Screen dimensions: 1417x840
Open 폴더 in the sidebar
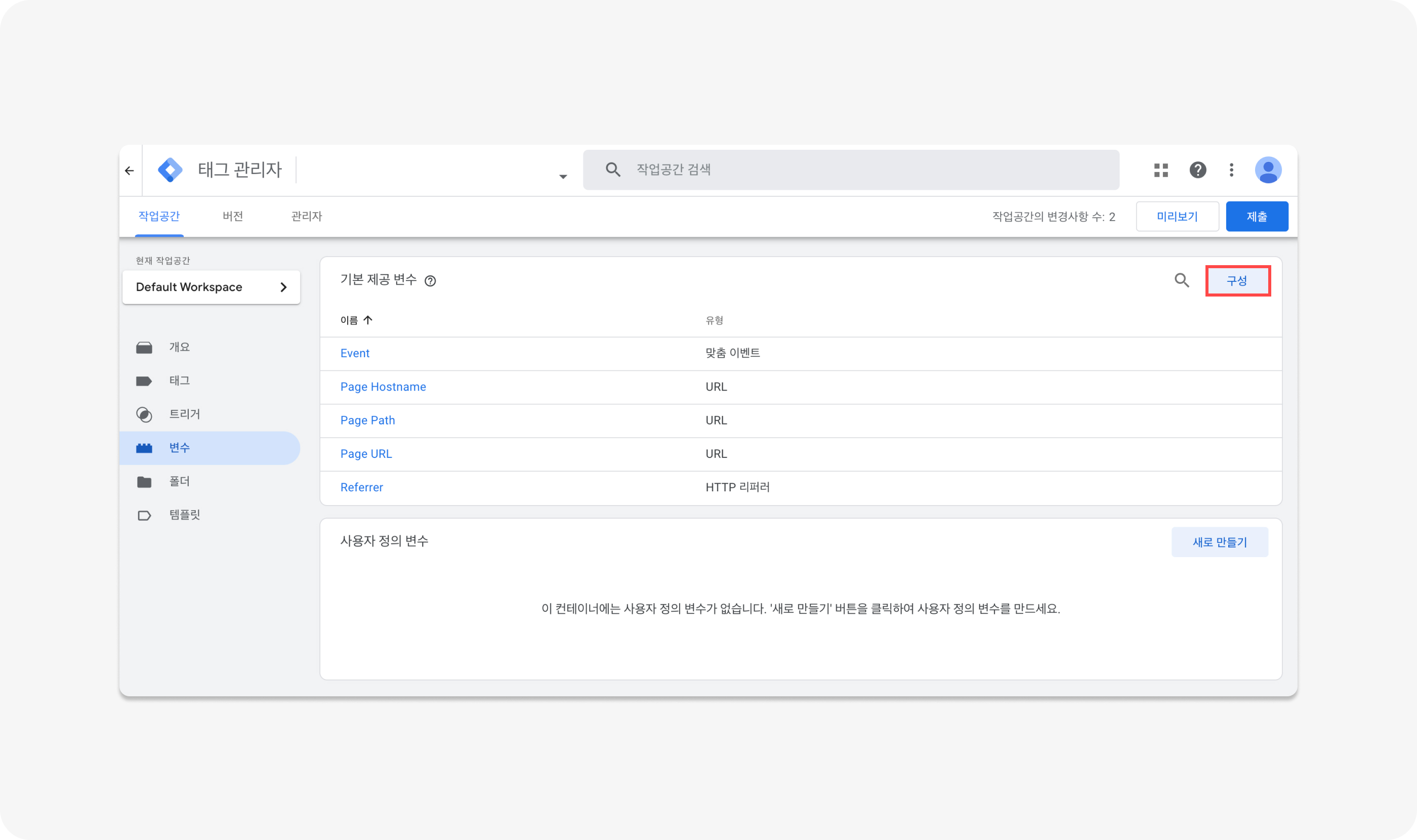pyautogui.click(x=210, y=481)
